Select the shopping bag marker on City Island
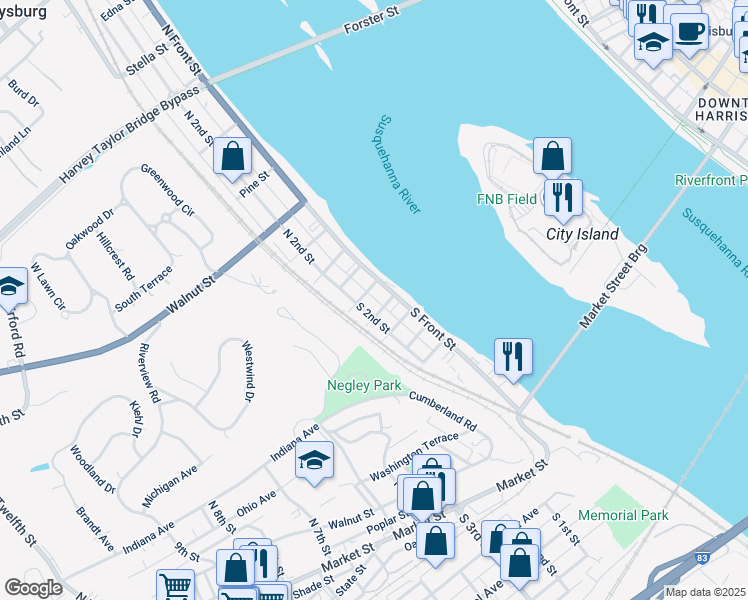The width and height of the screenshot is (748, 600). tap(552, 157)
